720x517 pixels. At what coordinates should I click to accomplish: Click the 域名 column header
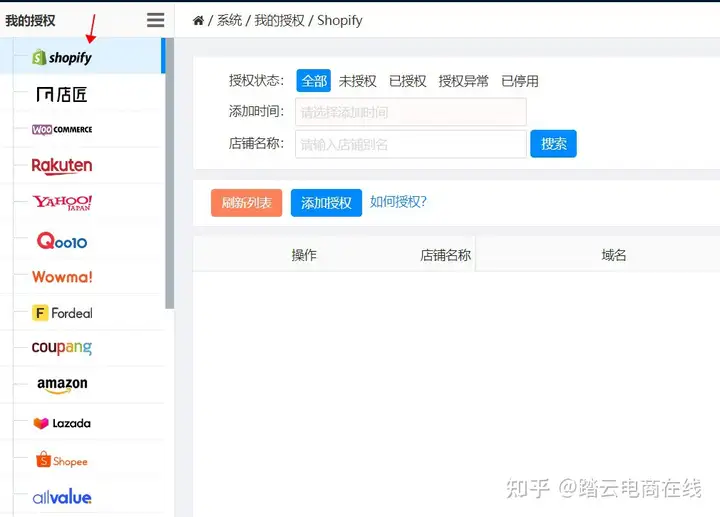[614, 255]
